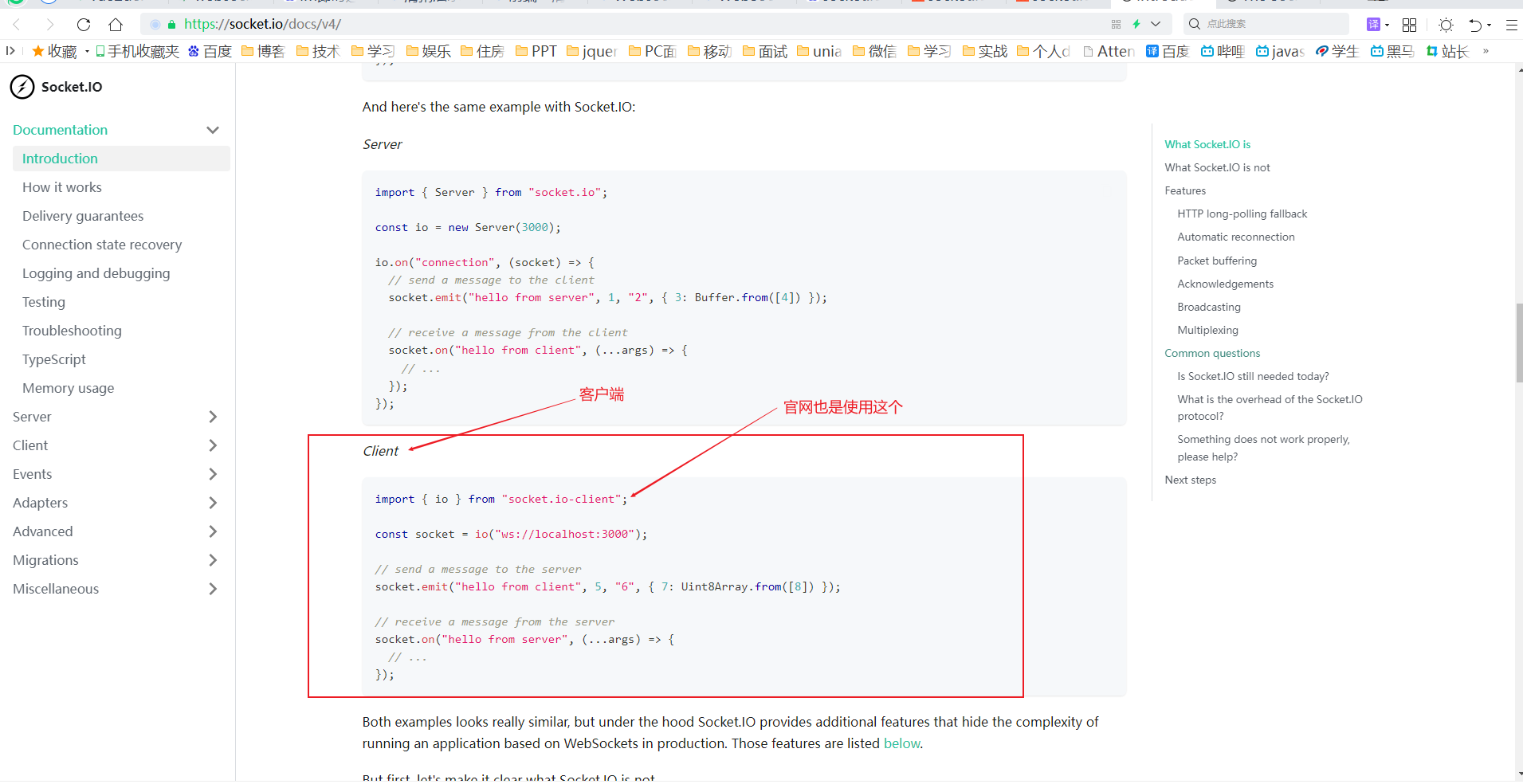The image size is (1523, 784).
Task: Open the TypeScript sidebar page
Action: tap(53, 359)
